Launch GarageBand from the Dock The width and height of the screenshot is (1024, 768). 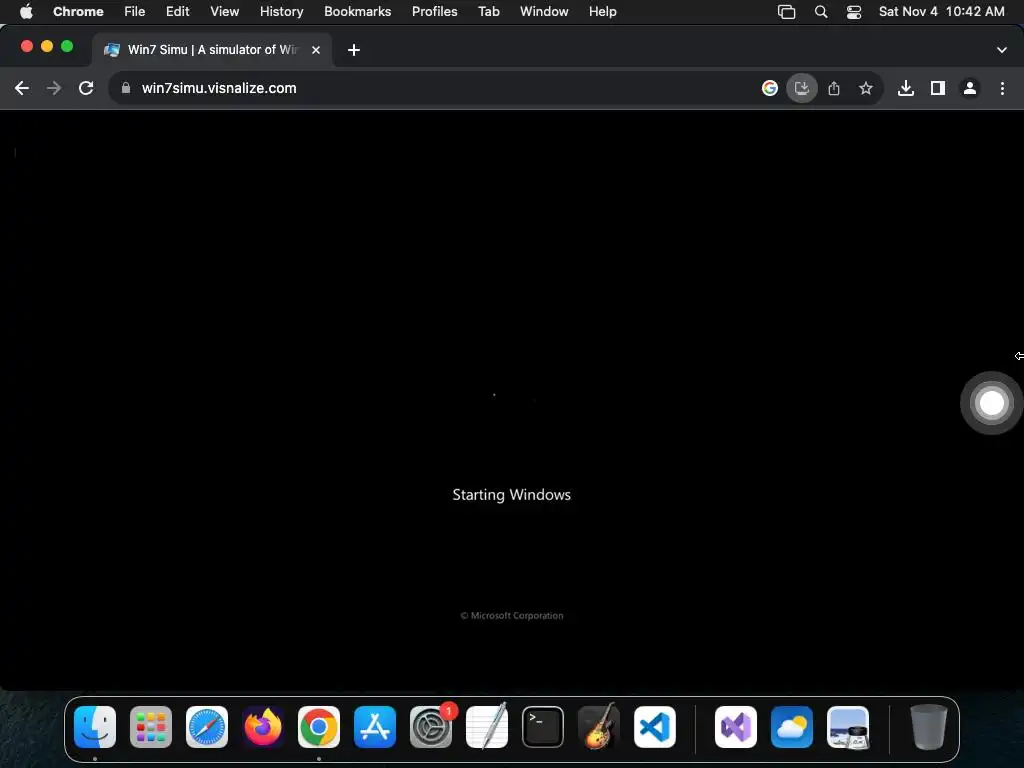click(x=599, y=727)
